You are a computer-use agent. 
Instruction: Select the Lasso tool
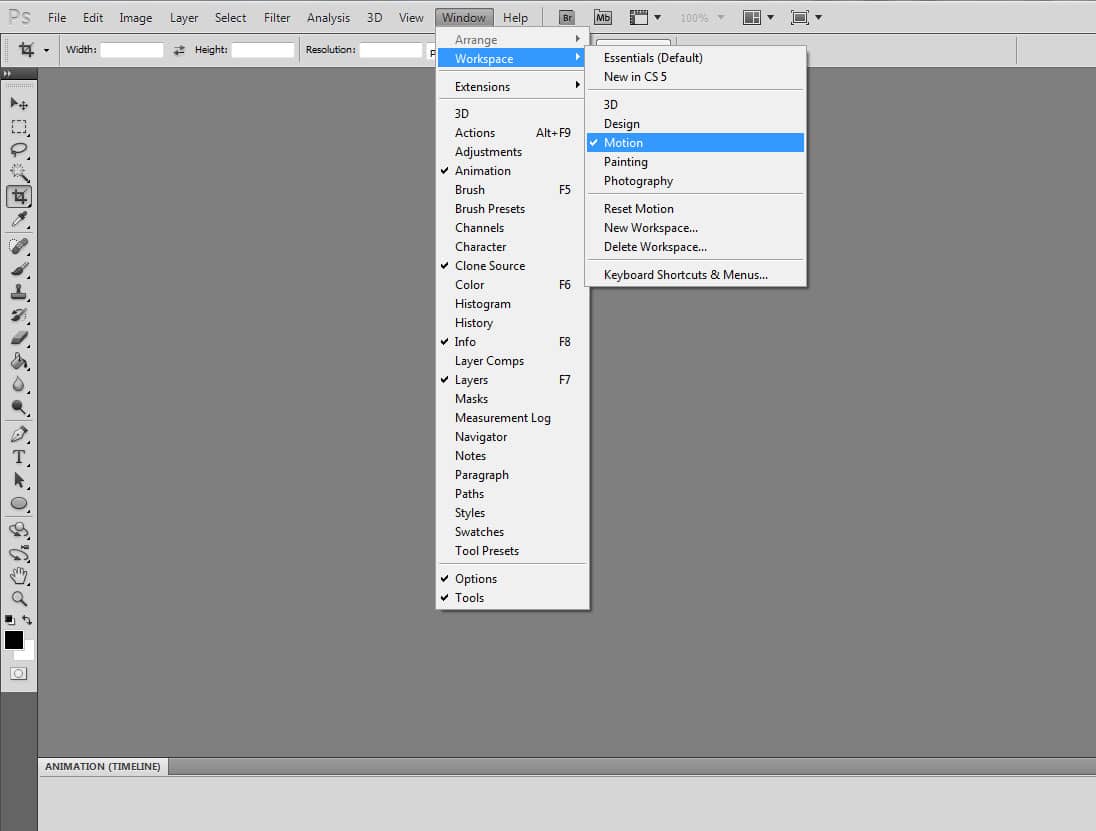tap(19, 150)
